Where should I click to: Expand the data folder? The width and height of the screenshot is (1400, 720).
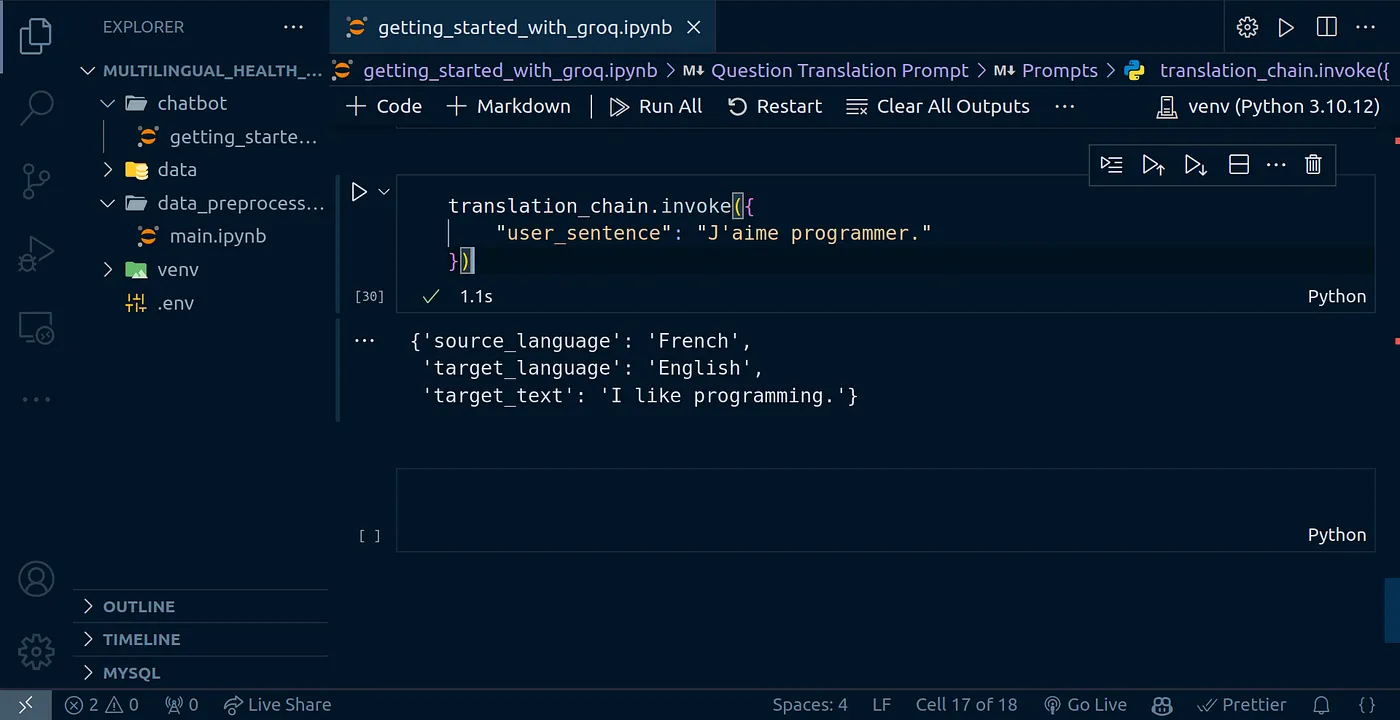(x=176, y=170)
